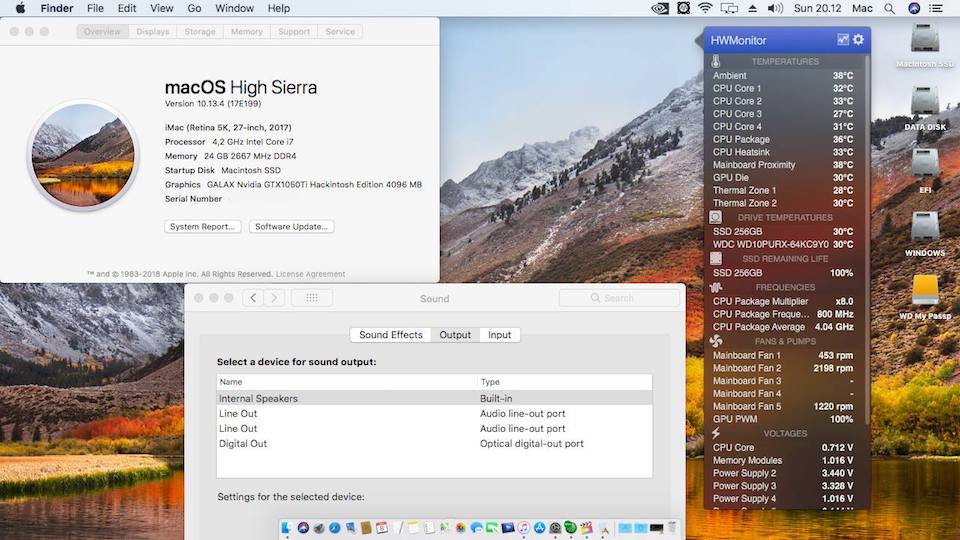
Task: Open Safari in the Dock
Action: (x=334, y=527)
